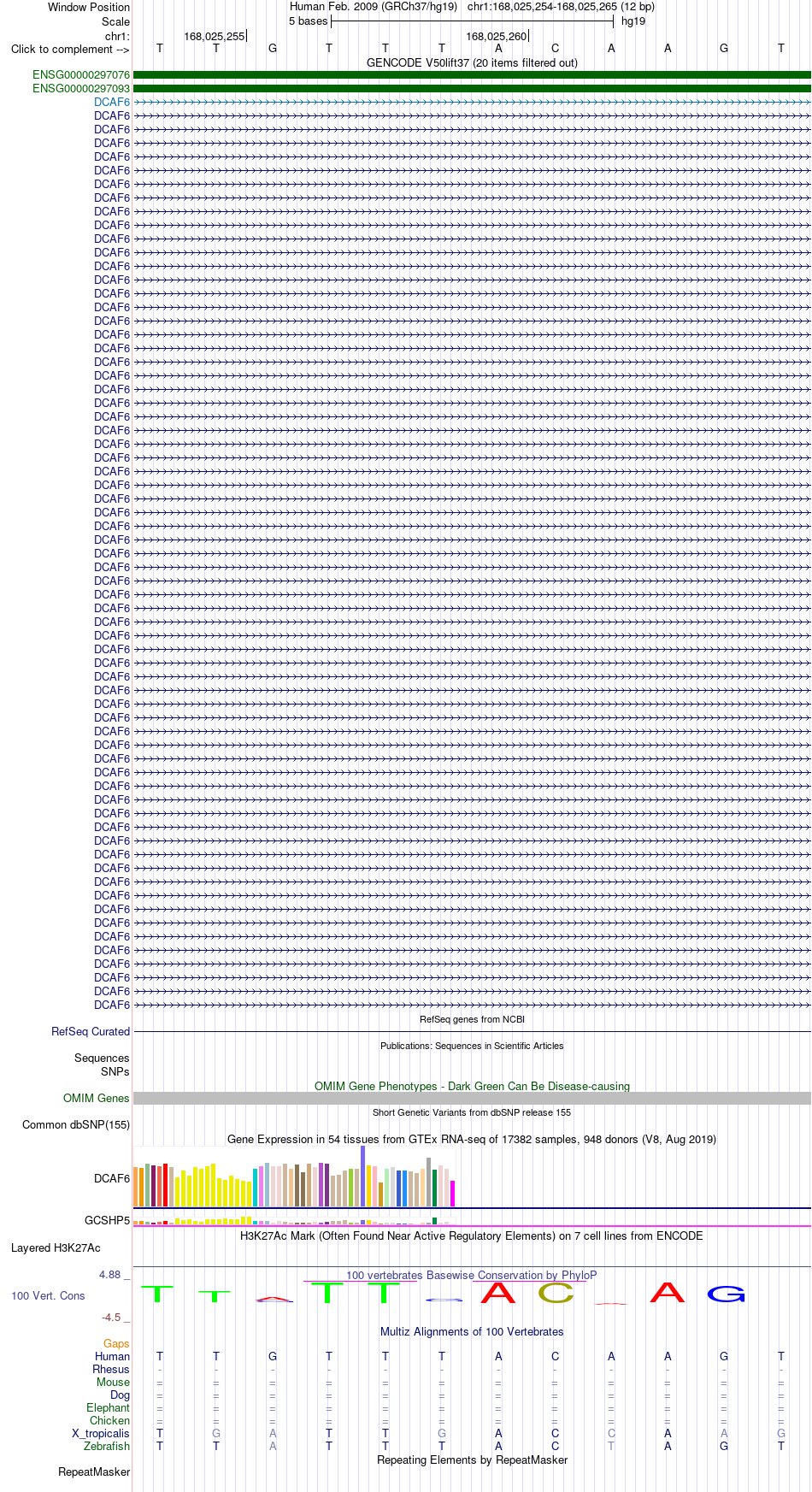Screen dimensions: 812x1492
Task: Click the 100 Vert. Cons label
Action: [48, 1296]
